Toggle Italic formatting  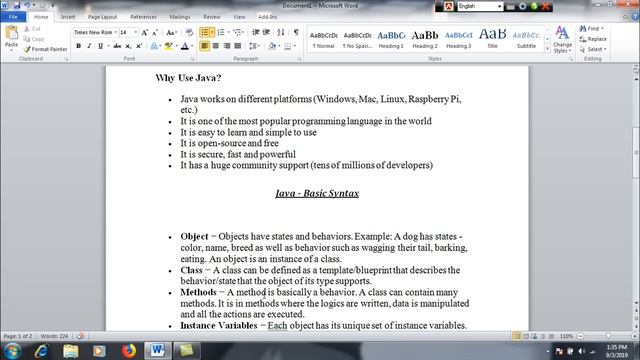pos(89,46)
